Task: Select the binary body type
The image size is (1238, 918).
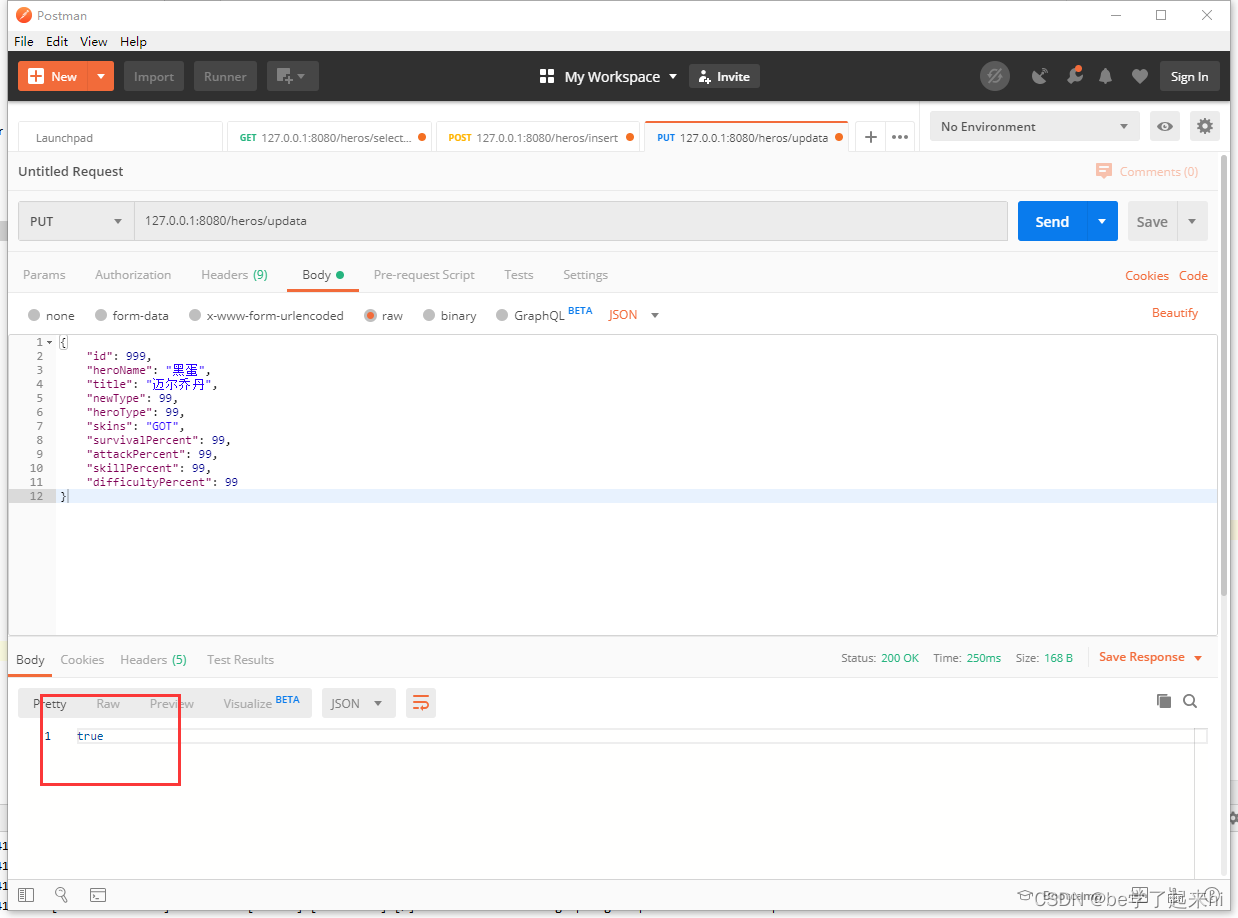Action: click(450, 316)
